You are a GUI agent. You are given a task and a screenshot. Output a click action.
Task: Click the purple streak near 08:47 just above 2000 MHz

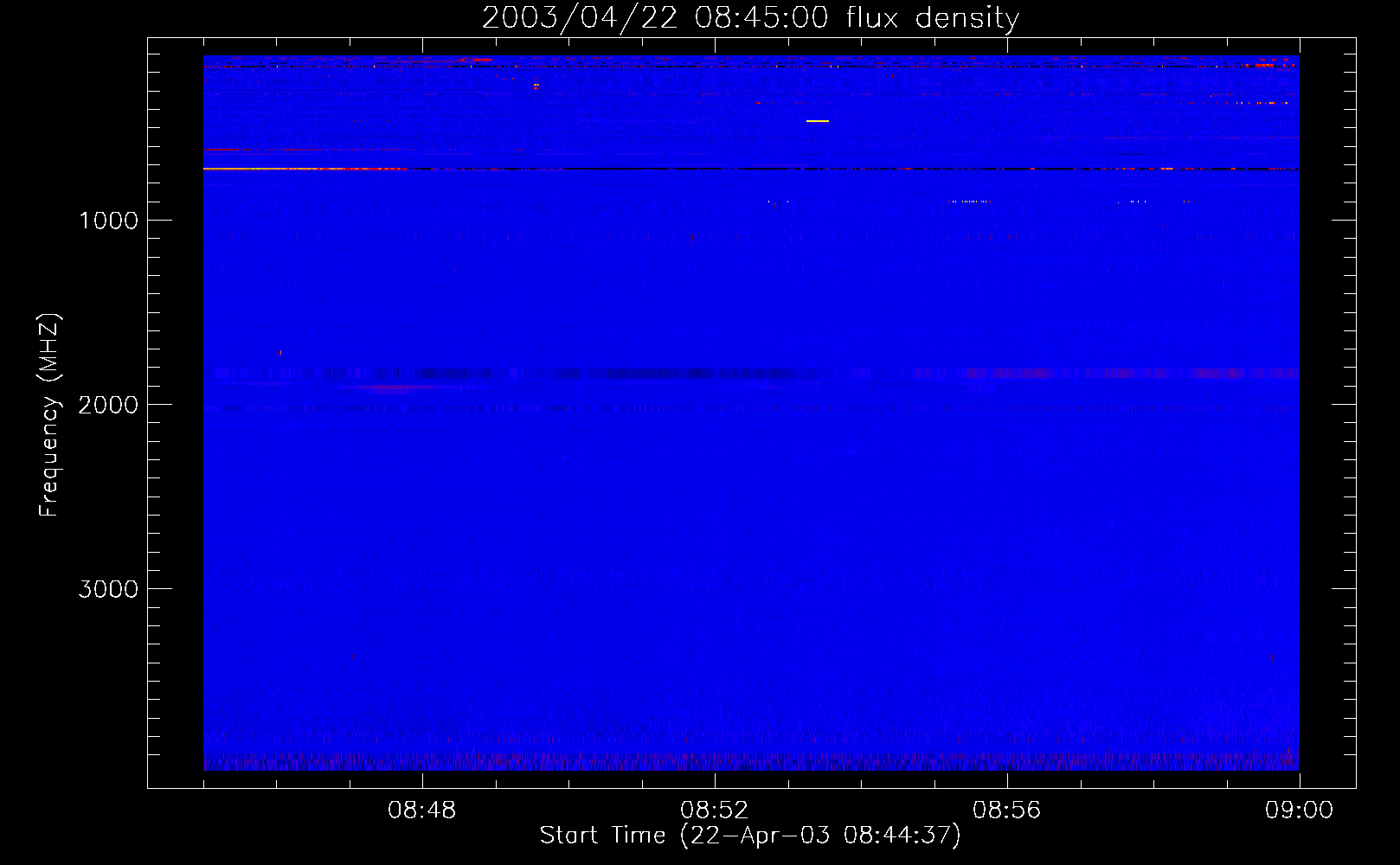click(x=389, y=388)
